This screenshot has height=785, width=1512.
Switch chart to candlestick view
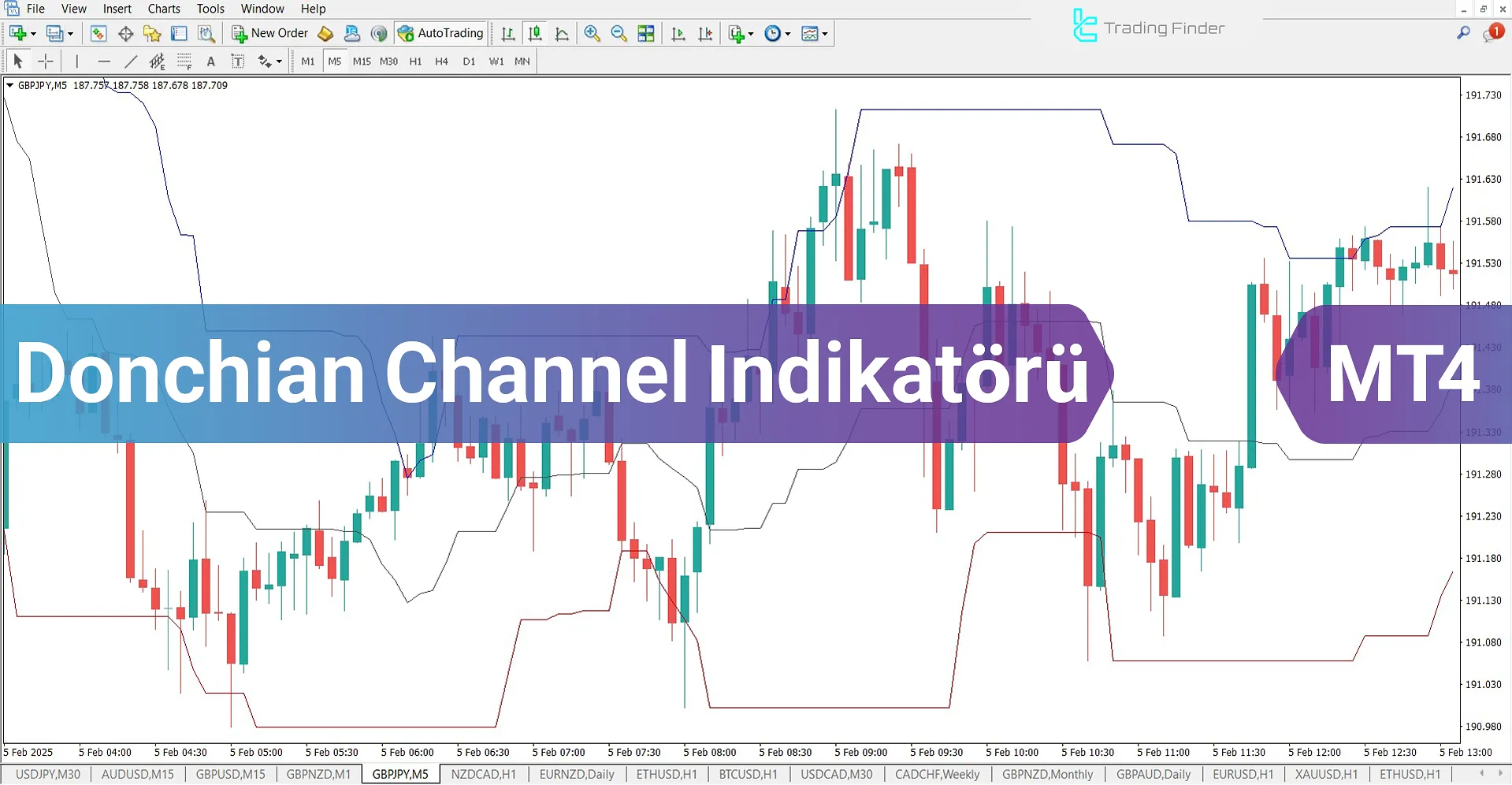pos(535,33)
